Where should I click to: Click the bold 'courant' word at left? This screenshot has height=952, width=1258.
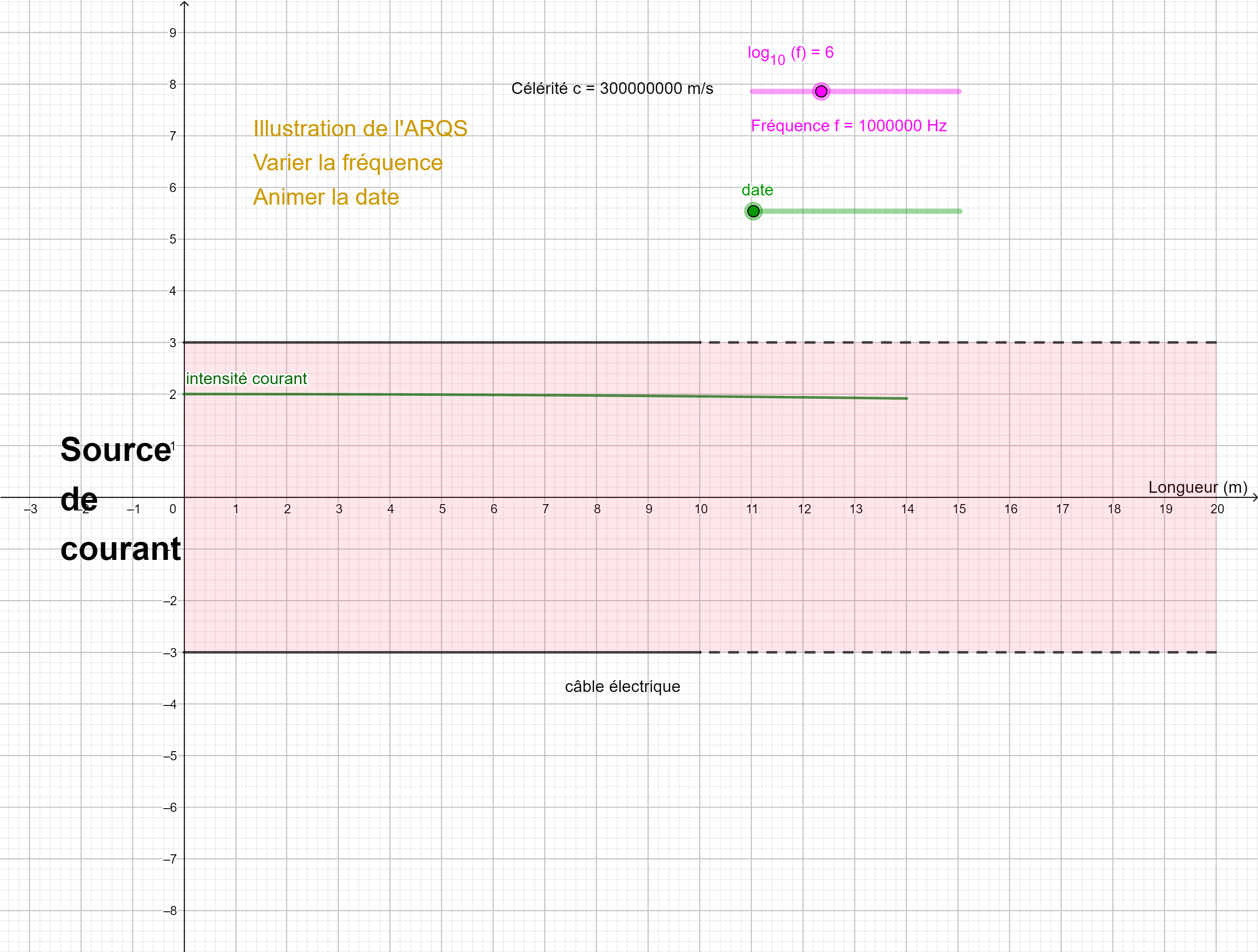coord(120,549)
